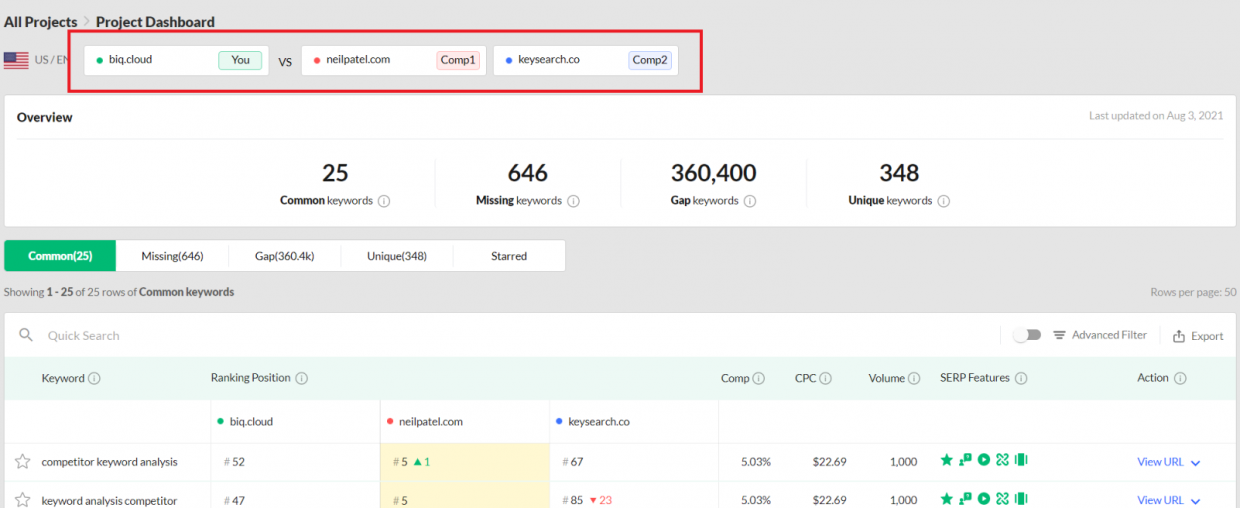Click info icon next to SERP Features
Viewport: 1240px width, 508px height.
[1020, 379]
